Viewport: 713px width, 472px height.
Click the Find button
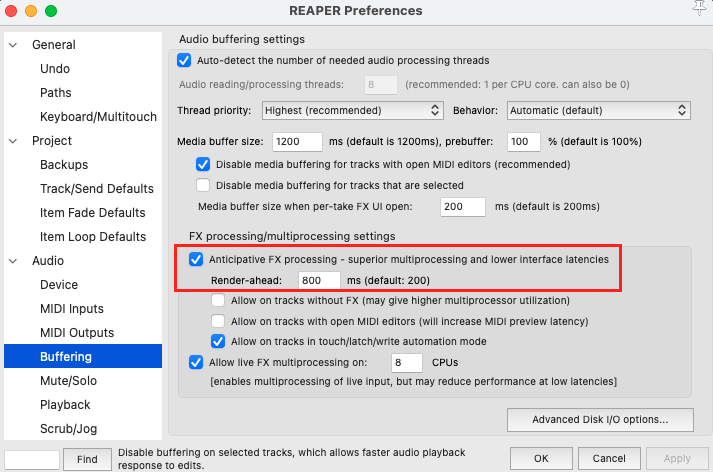click(87, 459)
